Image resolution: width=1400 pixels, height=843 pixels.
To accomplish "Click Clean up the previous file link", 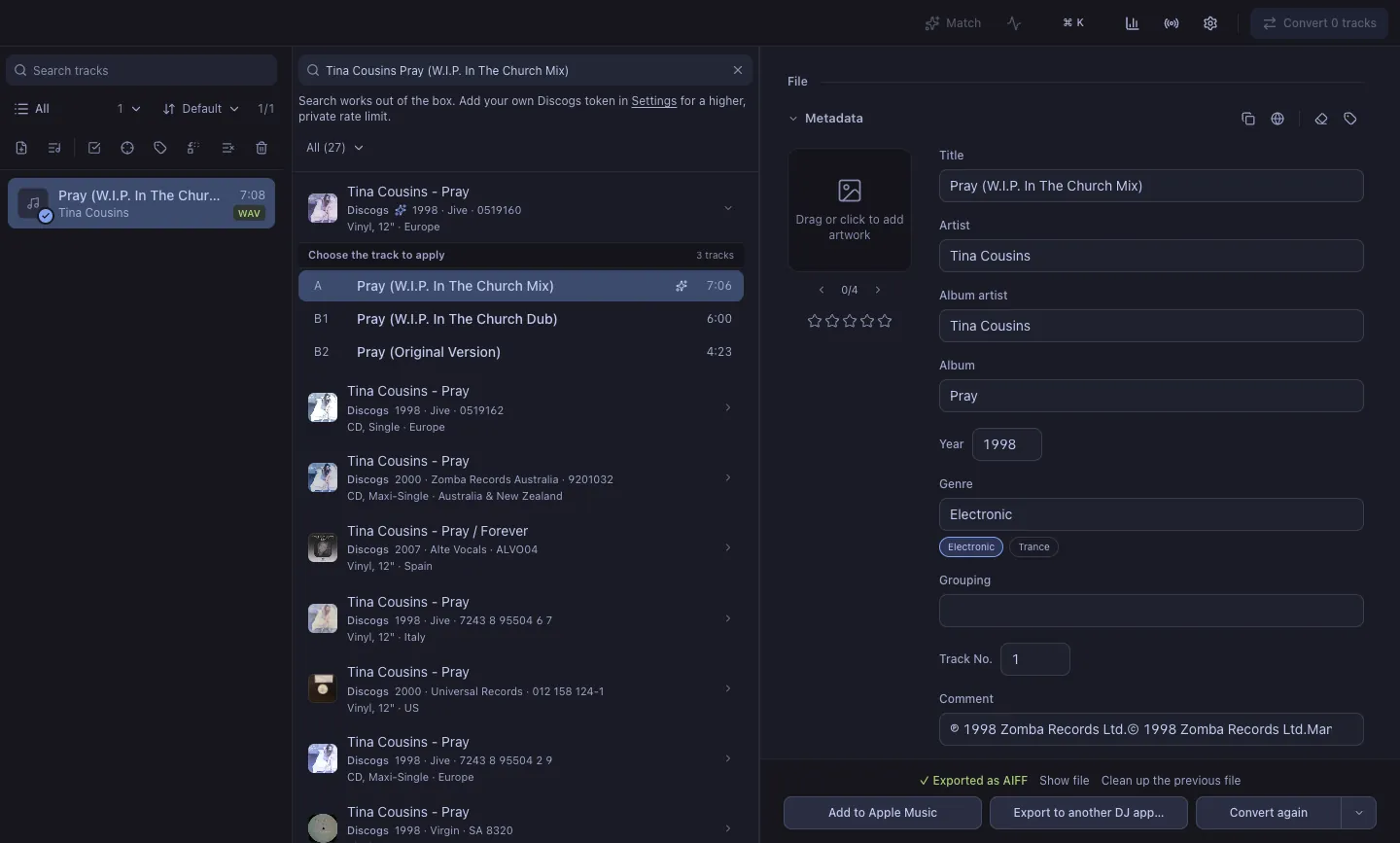I will click(x=1171, y=781).
